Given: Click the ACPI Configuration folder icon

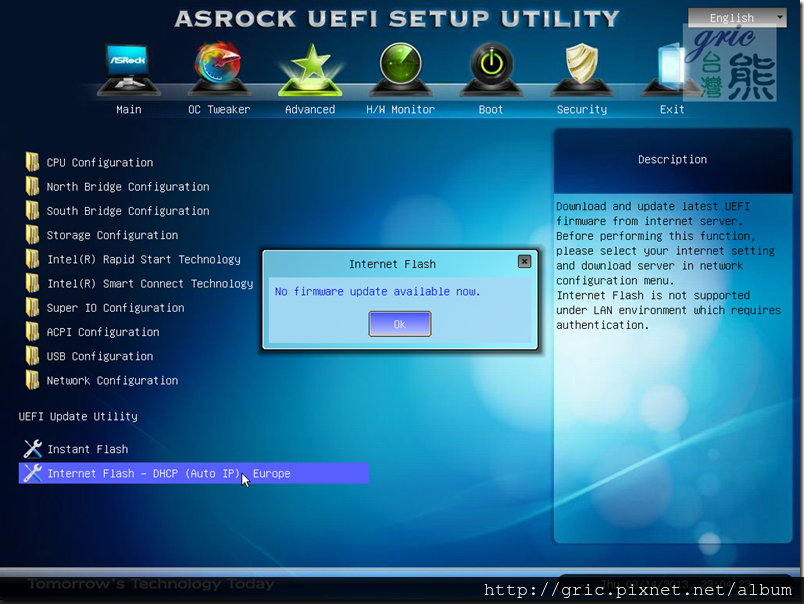Looking at the screenshot, I should point(32,332).
